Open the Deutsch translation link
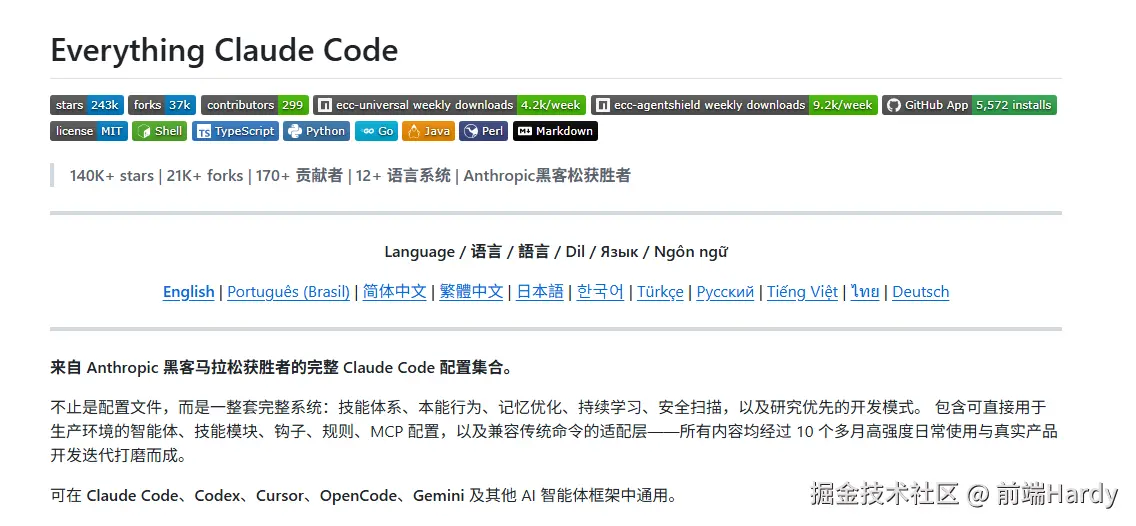This screenshot has width=1136, height=526. [x=920, y=292]
